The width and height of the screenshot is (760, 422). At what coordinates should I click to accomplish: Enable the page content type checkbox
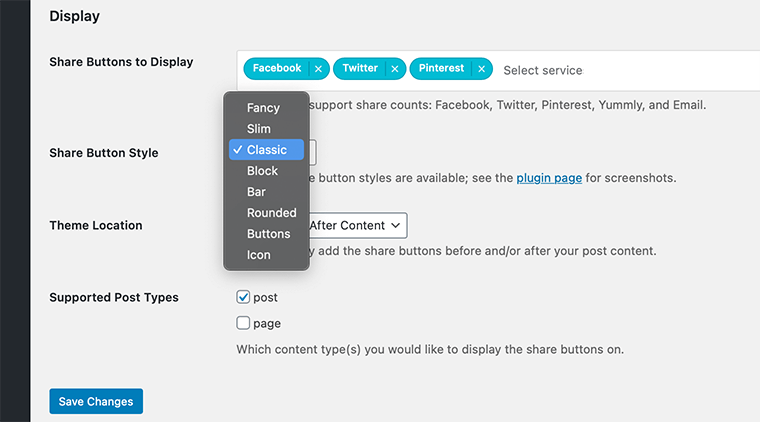point(243,323)
